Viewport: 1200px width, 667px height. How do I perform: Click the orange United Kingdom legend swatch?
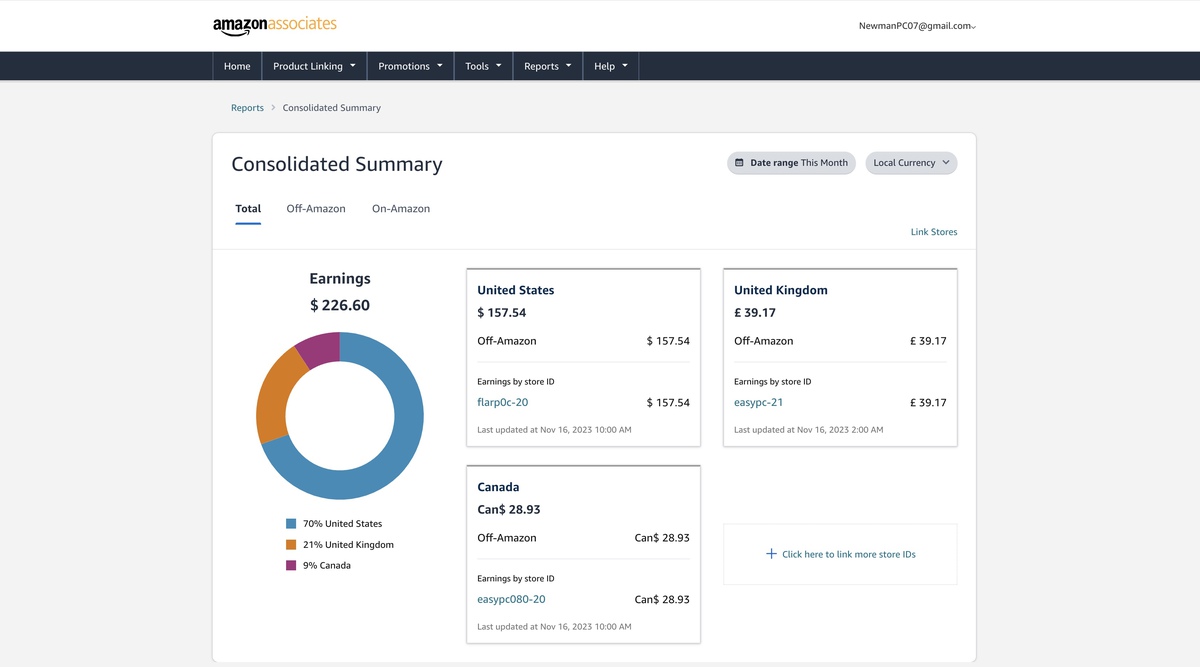[291, 545]
